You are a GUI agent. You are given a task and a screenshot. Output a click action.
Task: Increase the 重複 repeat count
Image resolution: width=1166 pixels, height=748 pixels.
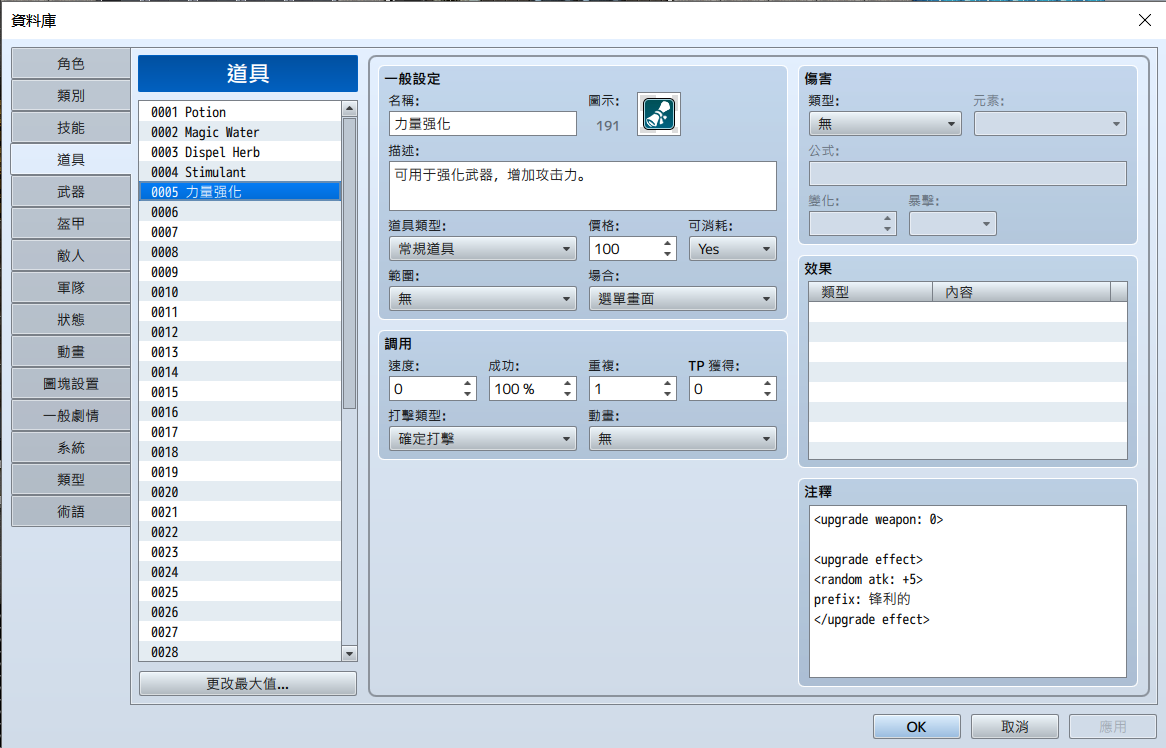click(x=667, y=383)
